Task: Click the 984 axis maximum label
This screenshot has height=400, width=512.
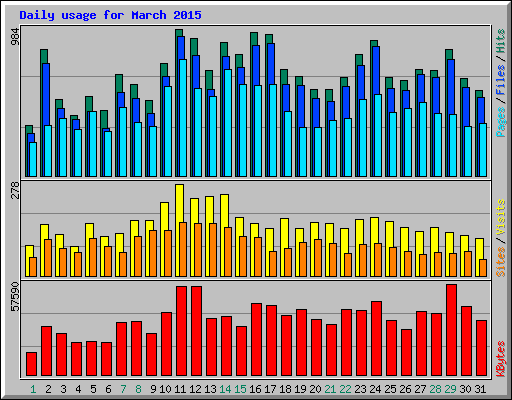Action: [x=15, y=37]
